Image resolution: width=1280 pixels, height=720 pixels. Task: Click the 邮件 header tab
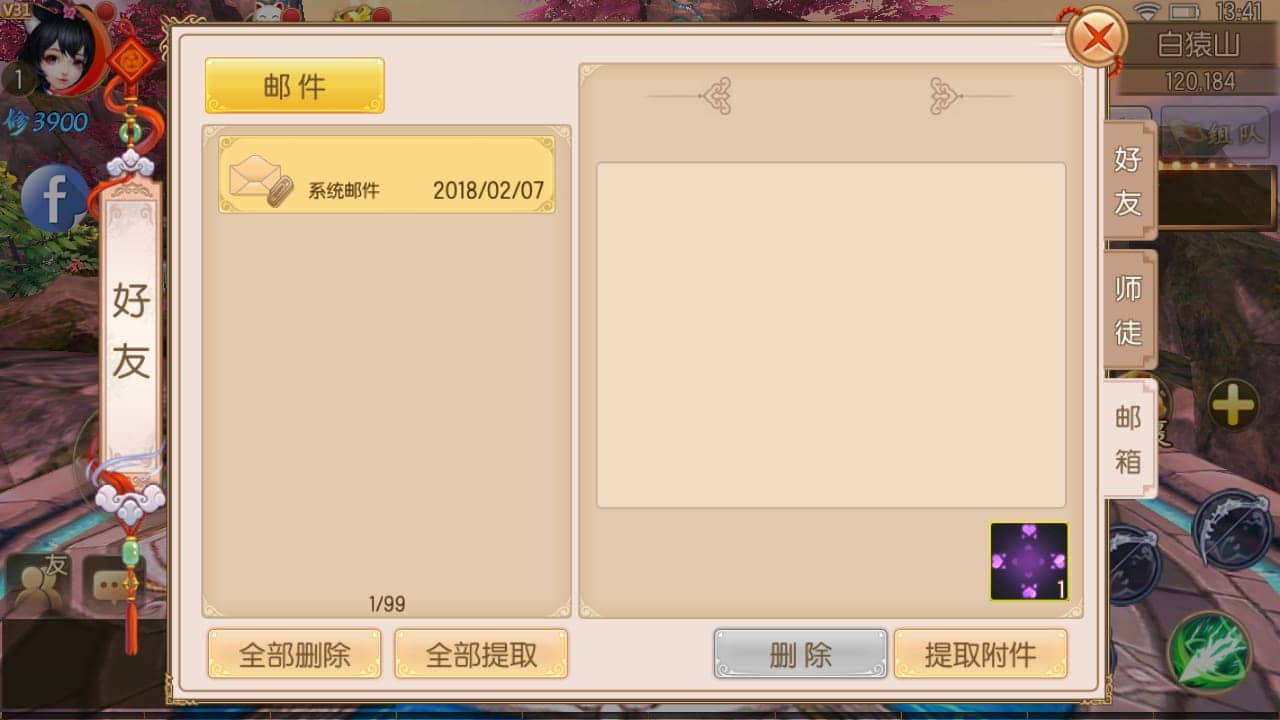(295, 86)
